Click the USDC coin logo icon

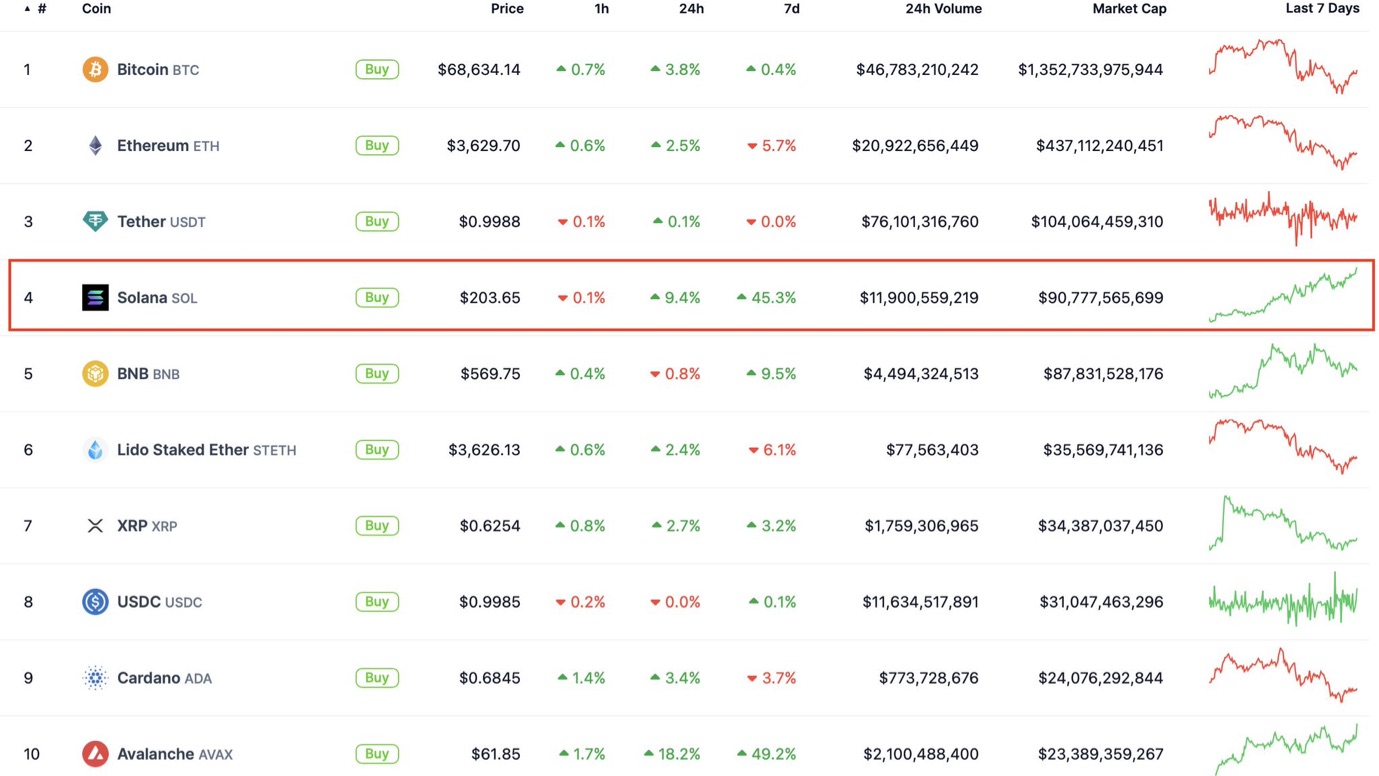[95, 602]
